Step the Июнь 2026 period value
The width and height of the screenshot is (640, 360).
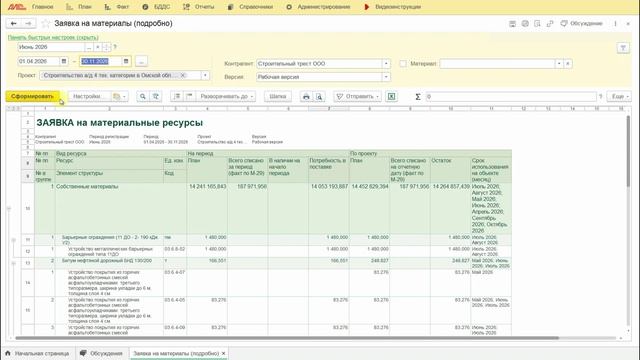[106, 47]
